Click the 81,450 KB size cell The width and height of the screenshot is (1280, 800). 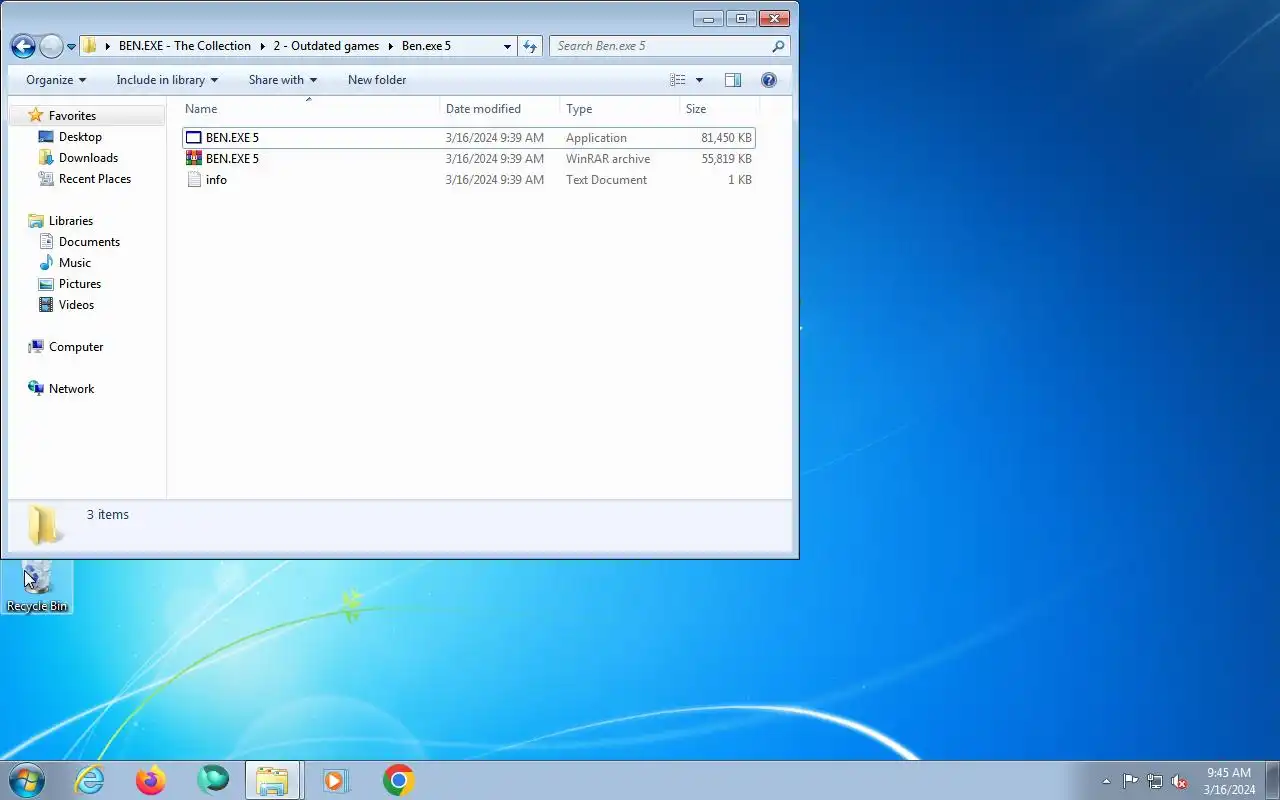coord(726,138)
